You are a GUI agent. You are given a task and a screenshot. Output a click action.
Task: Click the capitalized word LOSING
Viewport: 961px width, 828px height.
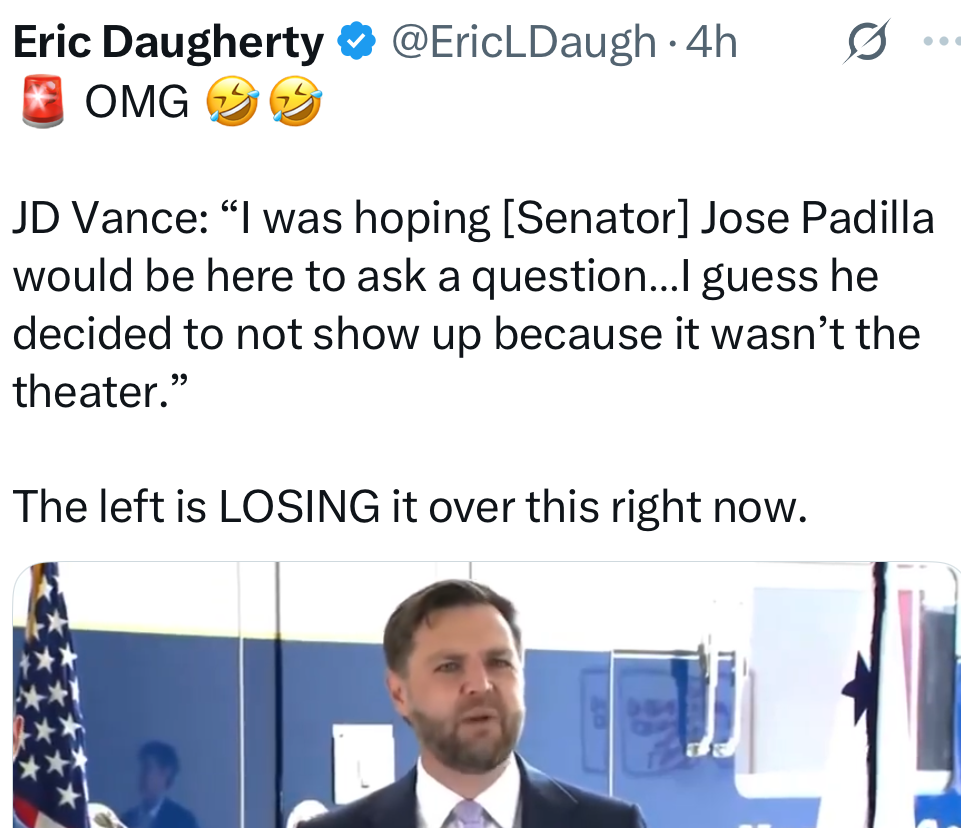(298, 506)
